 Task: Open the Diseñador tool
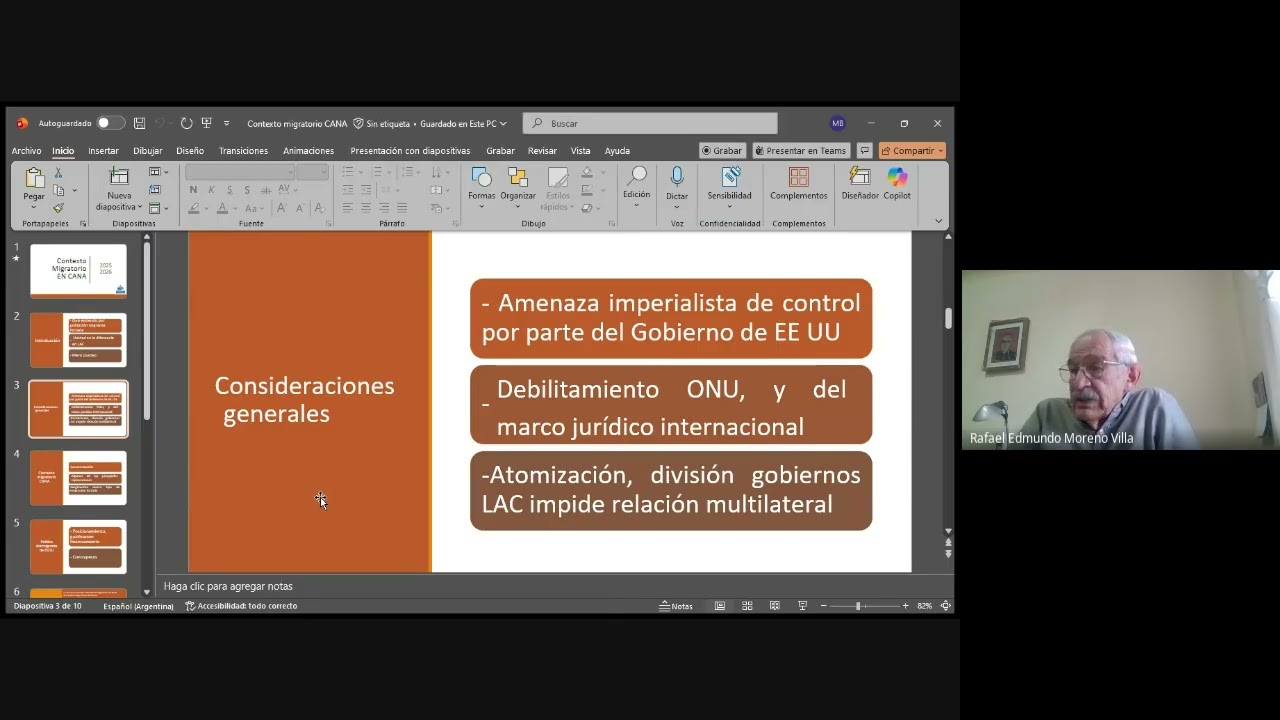tap(859, 178)
